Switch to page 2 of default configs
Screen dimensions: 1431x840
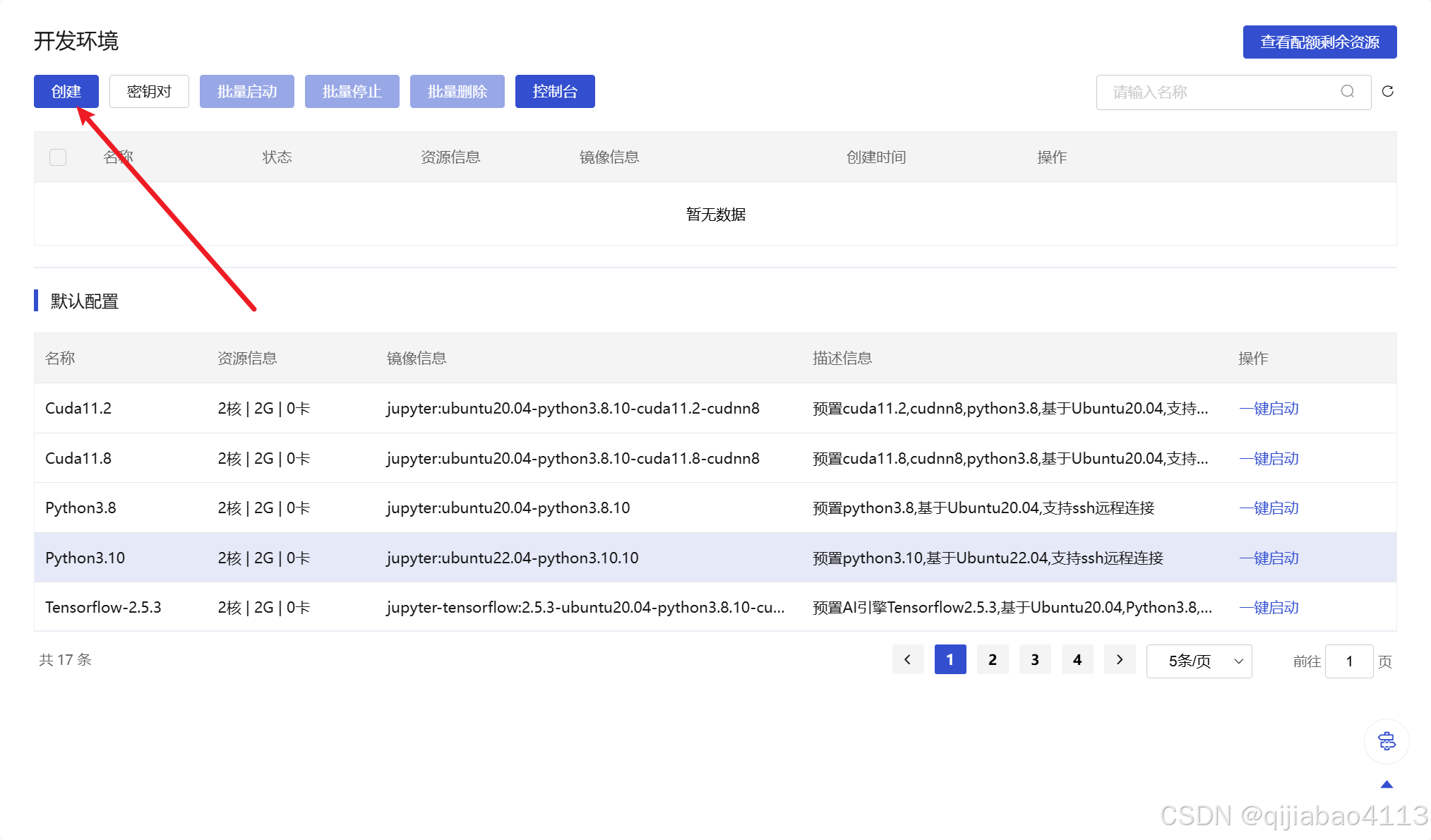(x=993, y=660)
